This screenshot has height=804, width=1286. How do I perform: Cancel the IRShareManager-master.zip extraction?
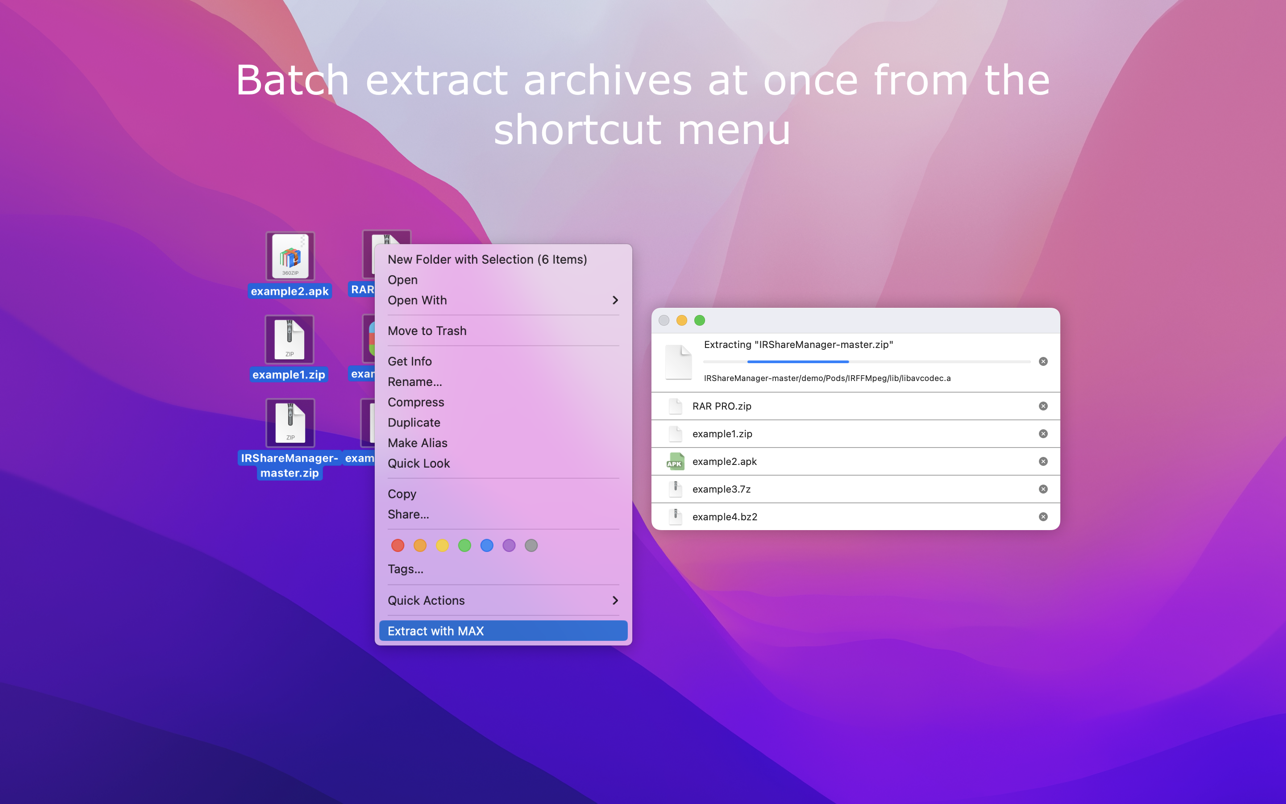[x=1043, y=361]
